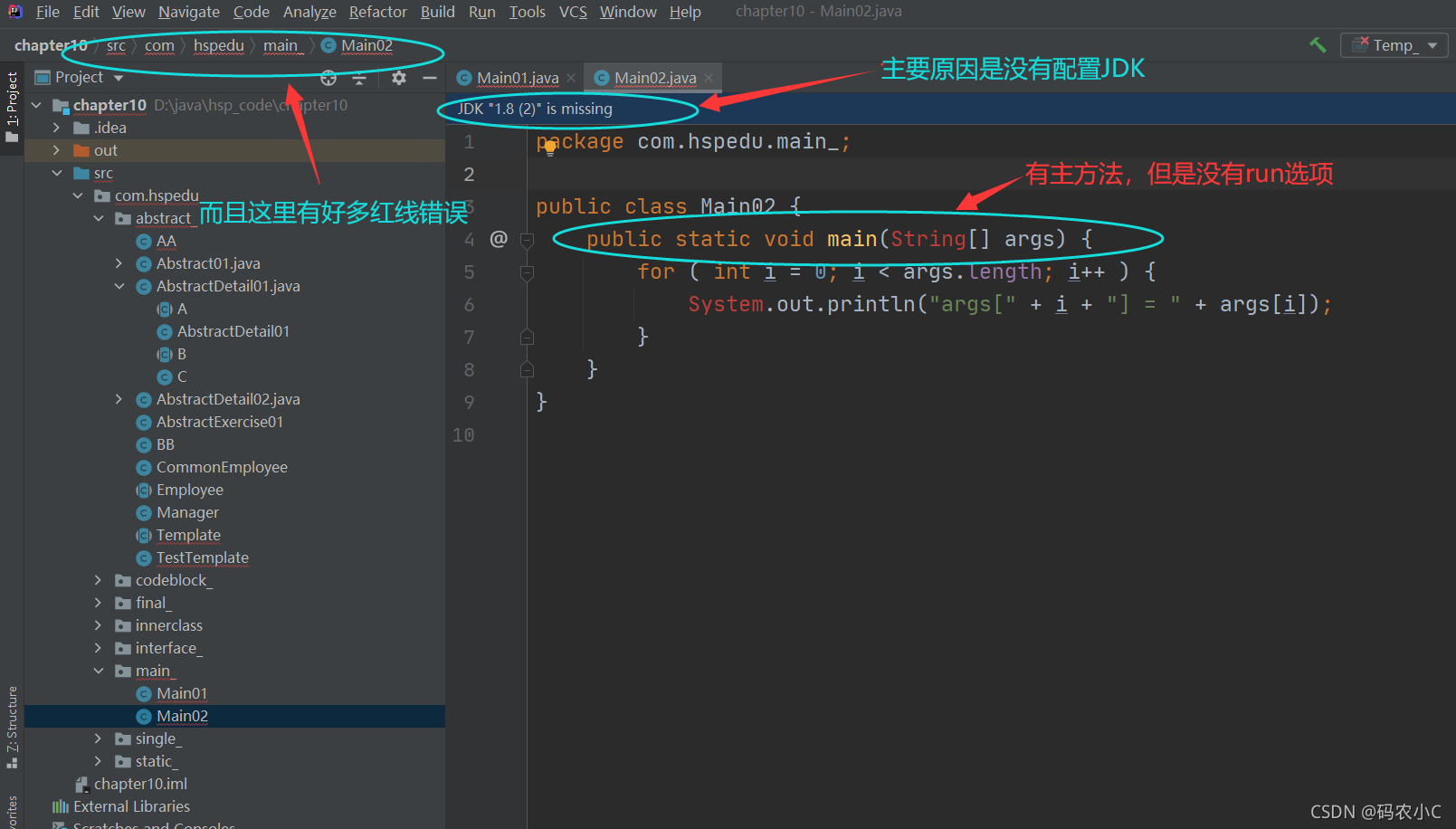Switch to the Main02.java editor tab
1456x829 pixels.
(x=655, y=78)
